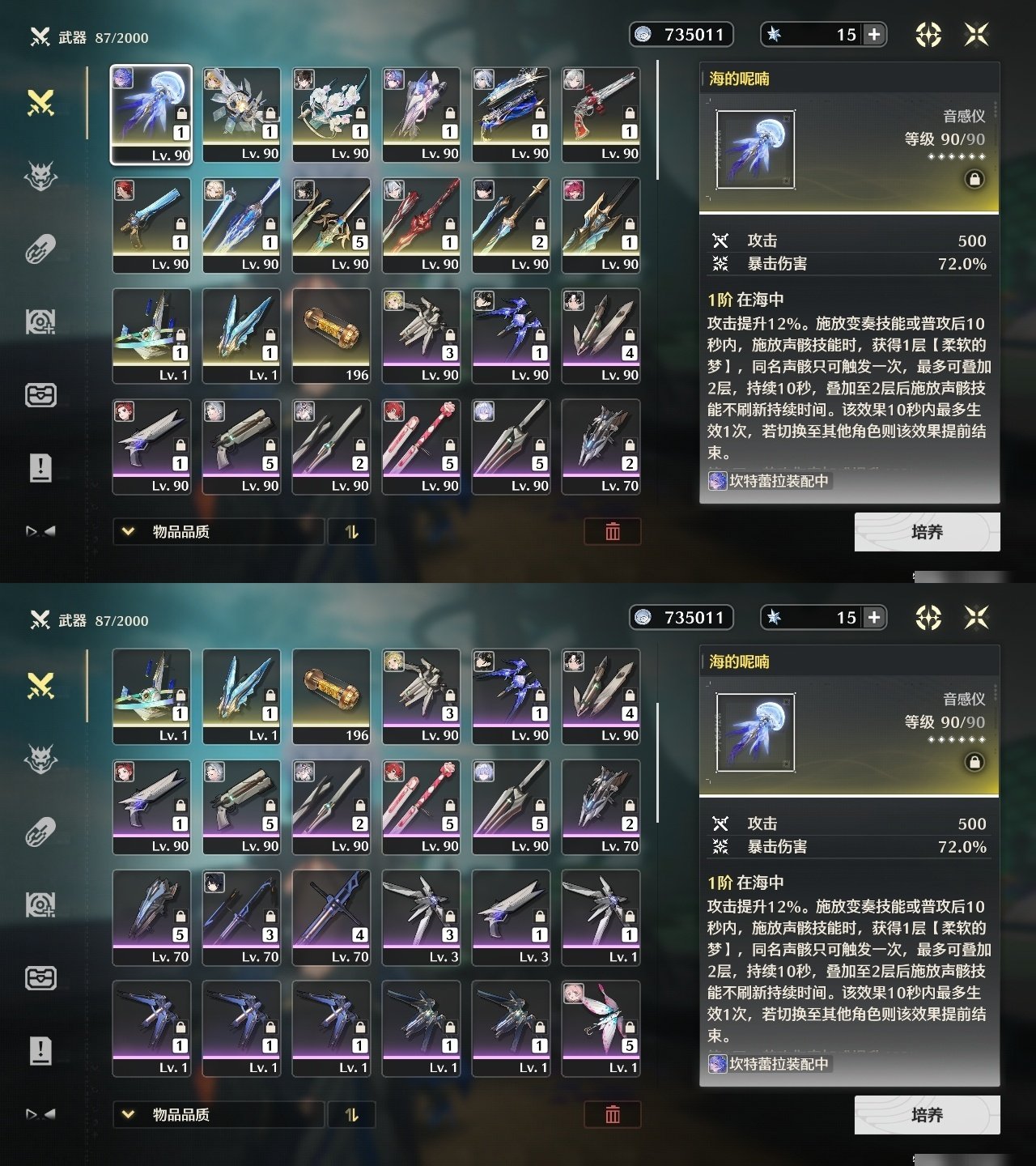This screenshot has height=1166, width=1036.
Task: Expand the 物品品质 sort dropdown in lower panel
Action: point(219,1114)
